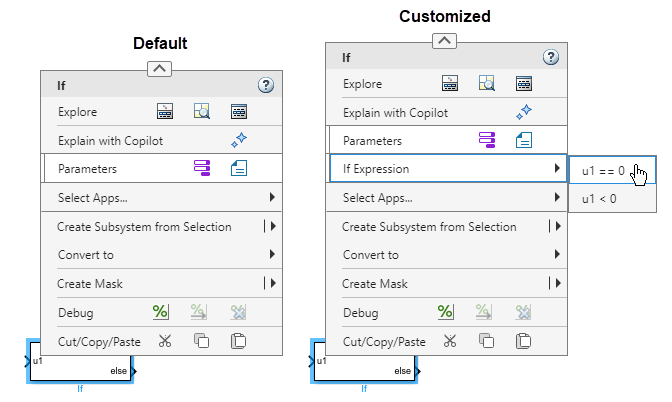Collapse the Customized menu using the top chevron
This screenshot has height=402, width=672.
click(x=445, y=41)
